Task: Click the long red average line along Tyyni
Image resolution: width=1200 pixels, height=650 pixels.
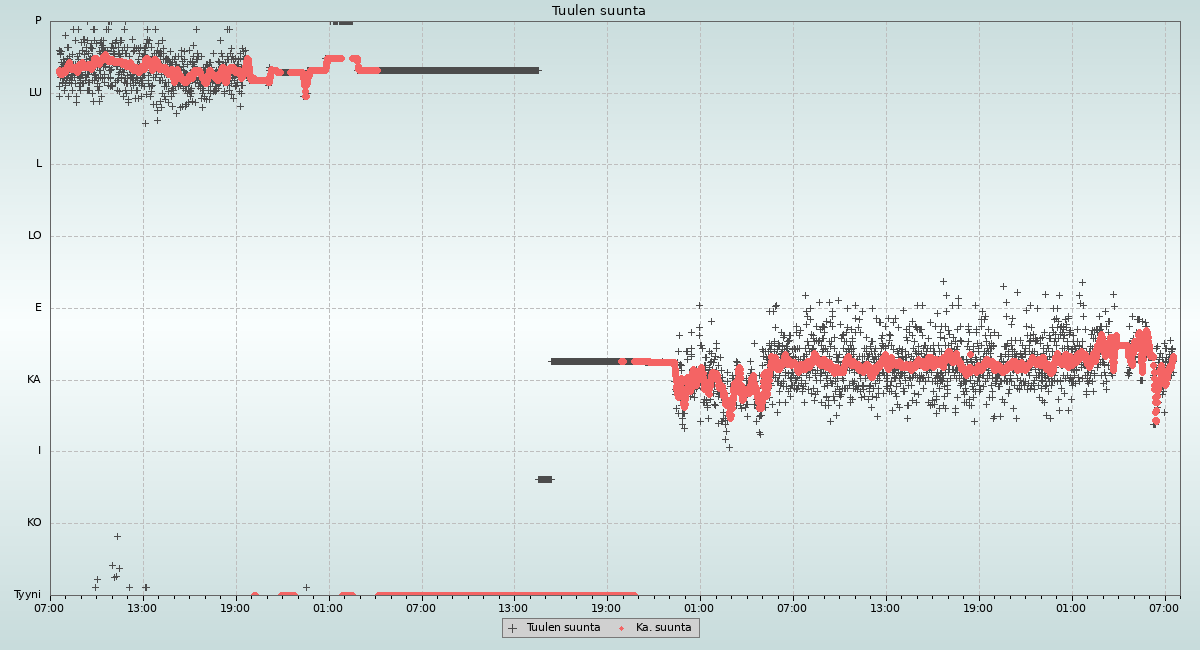Action: coord(505,595)
